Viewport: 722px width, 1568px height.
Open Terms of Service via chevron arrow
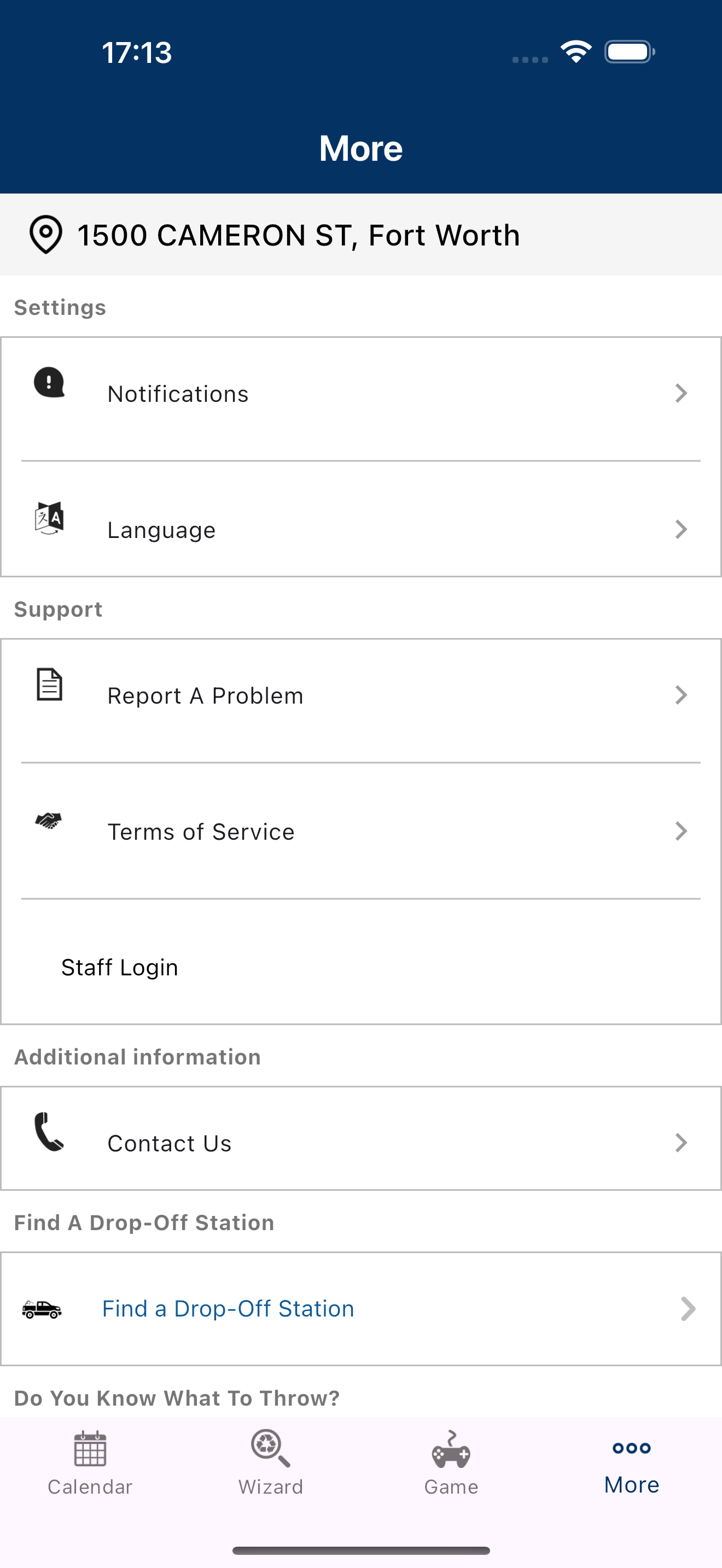coord(681,831)
